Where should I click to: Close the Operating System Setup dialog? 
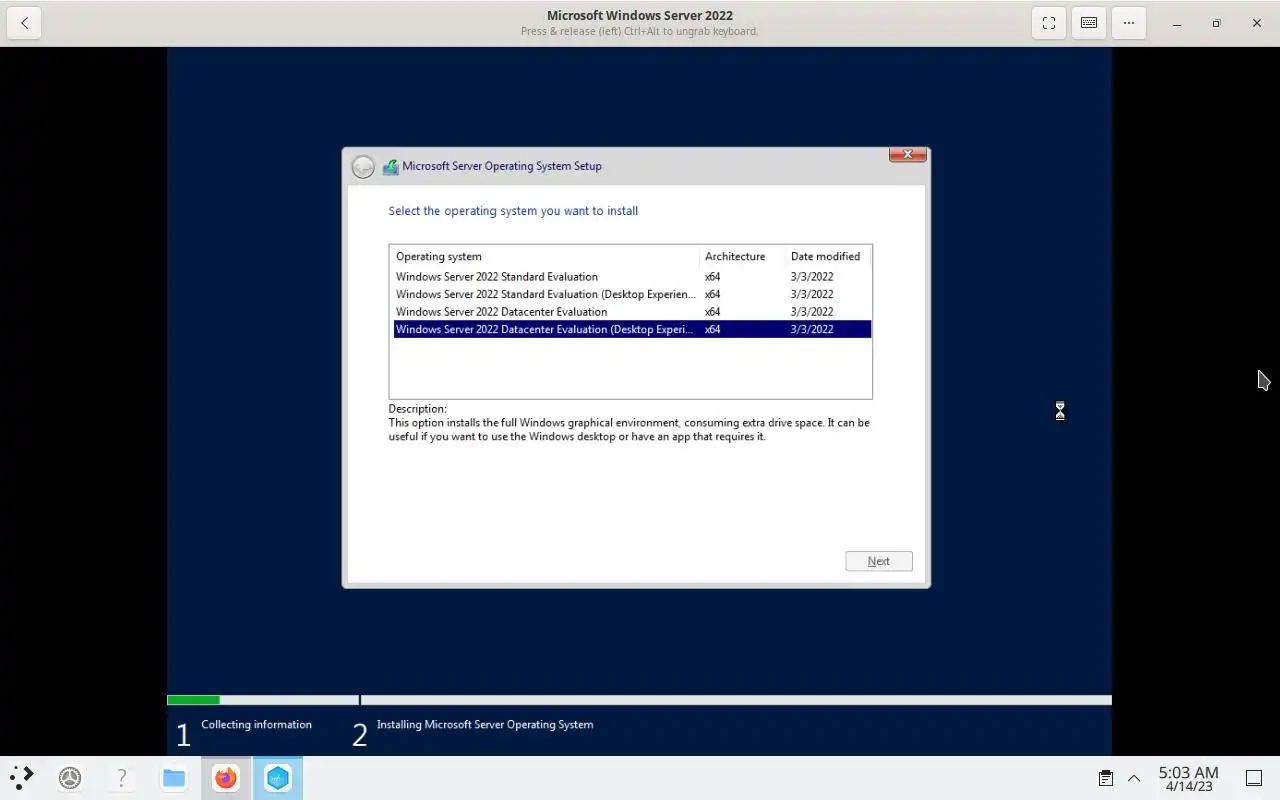tap(908, 155)
